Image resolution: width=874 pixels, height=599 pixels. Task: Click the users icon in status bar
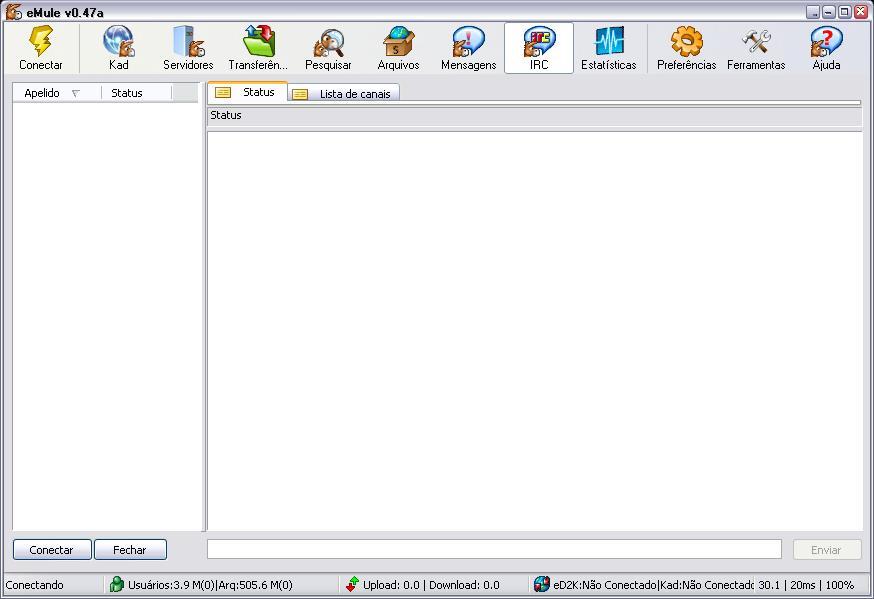pyautogui.click(x=116, y=584)
